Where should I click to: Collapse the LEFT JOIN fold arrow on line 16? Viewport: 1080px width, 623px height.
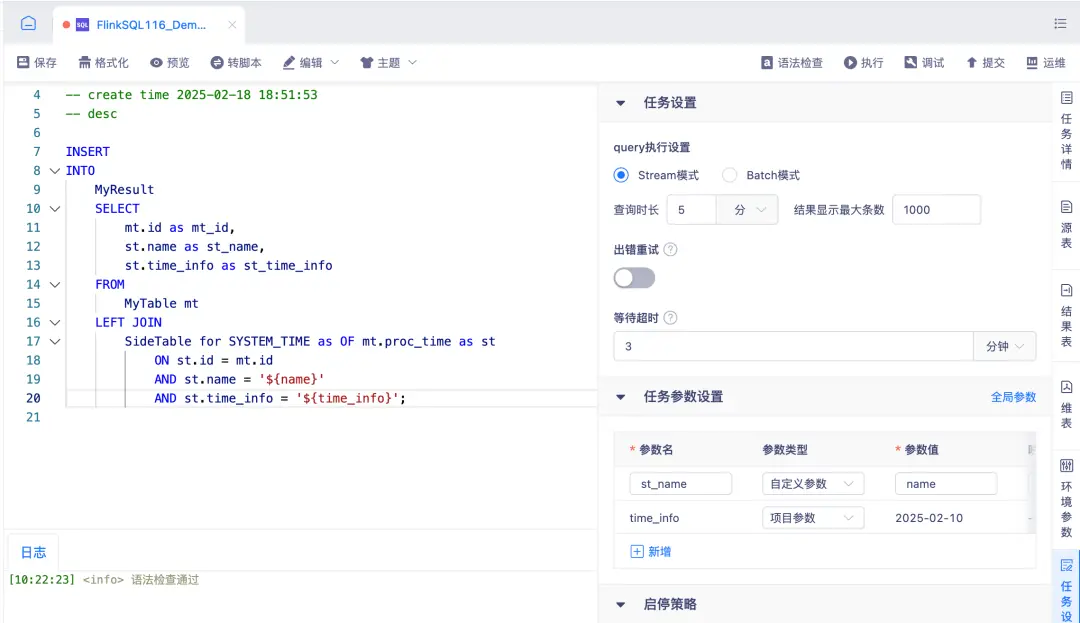(55, 322)
